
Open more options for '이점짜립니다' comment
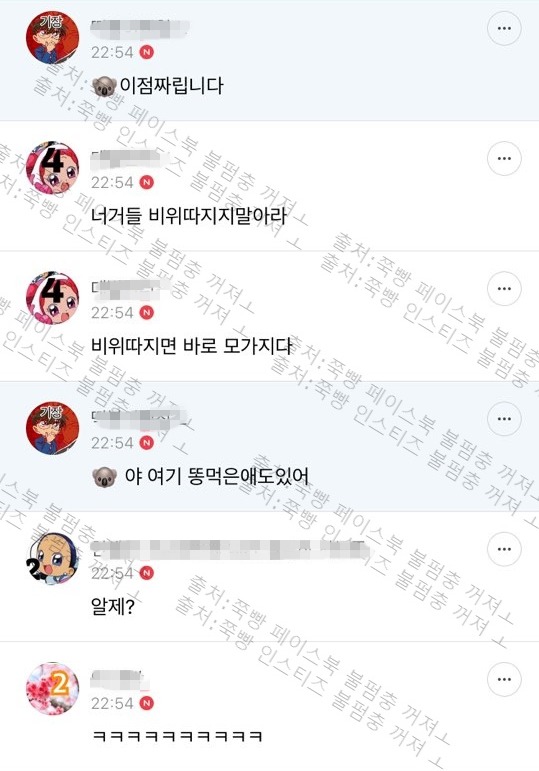tap(504, 28)
